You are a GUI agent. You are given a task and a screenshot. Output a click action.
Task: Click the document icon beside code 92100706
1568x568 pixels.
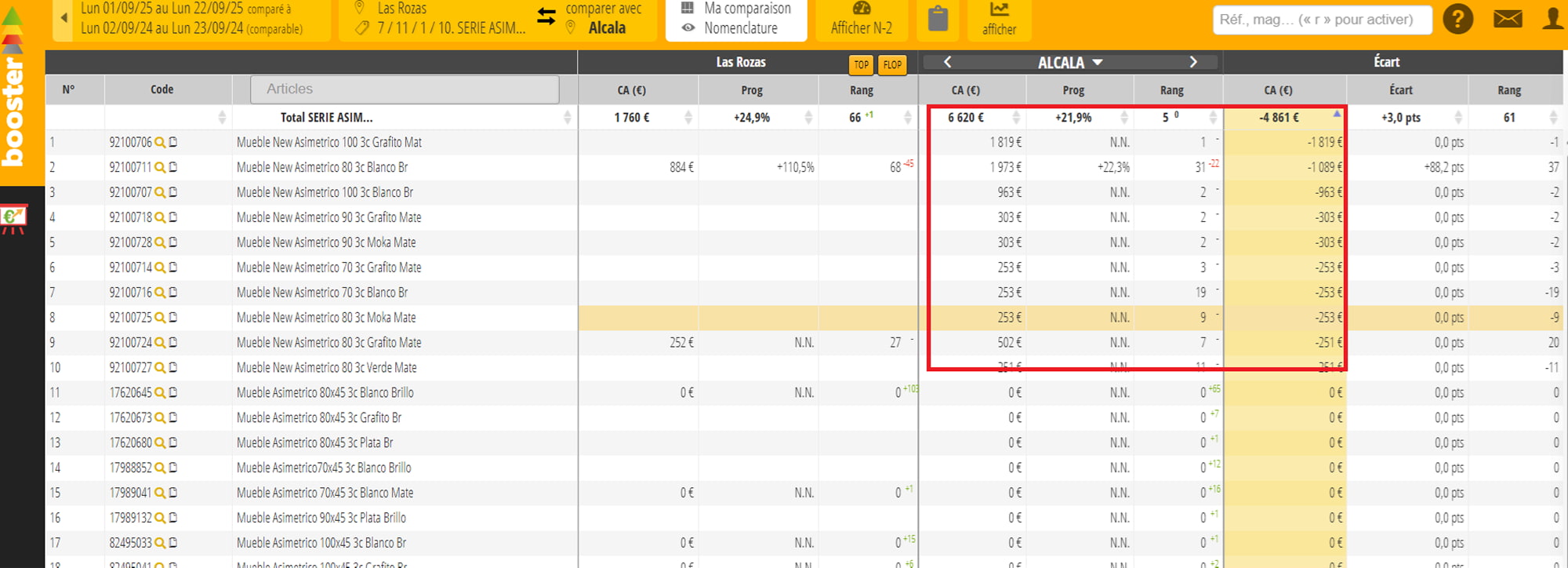tap(173, 142)
